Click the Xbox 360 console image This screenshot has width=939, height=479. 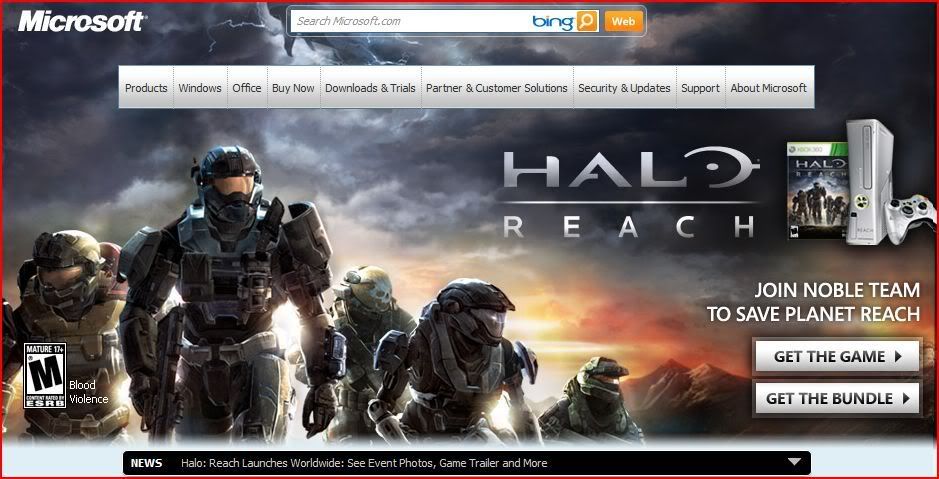click(x=867, y=180)
